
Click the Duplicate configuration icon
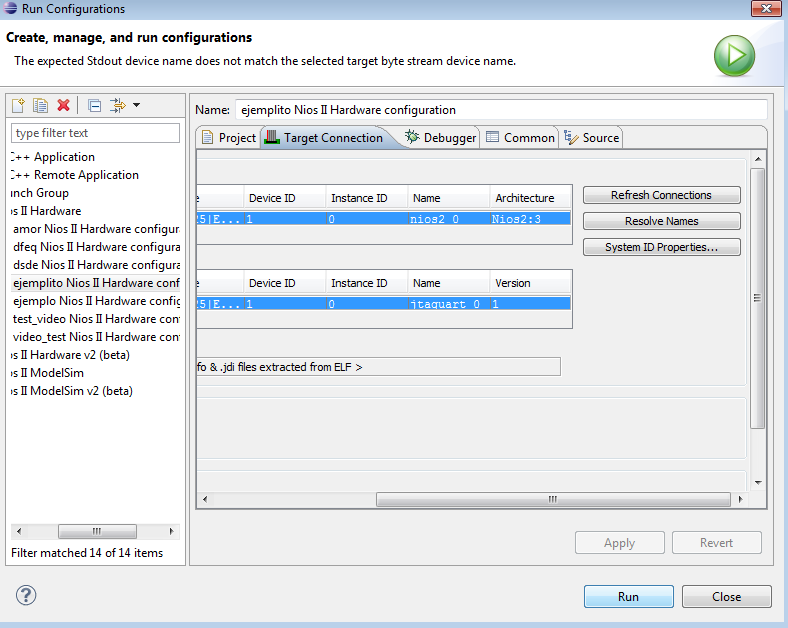40,105
